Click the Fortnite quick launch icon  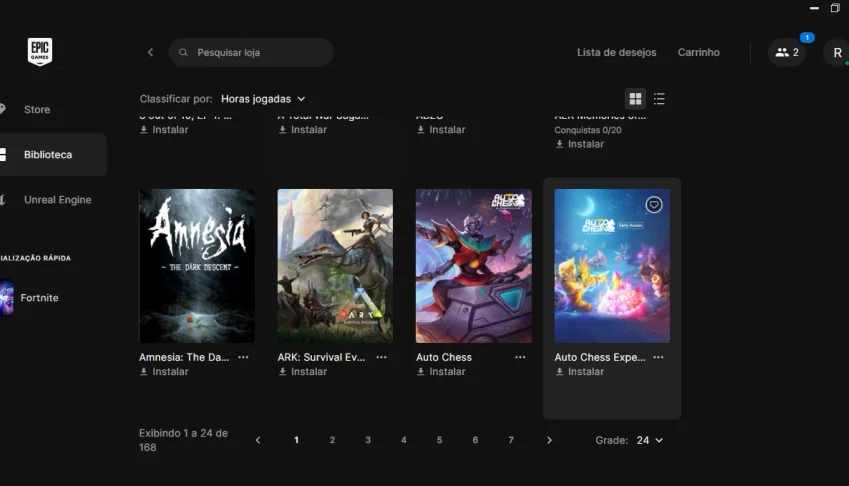pyautogui.click(x=6, y=298)
